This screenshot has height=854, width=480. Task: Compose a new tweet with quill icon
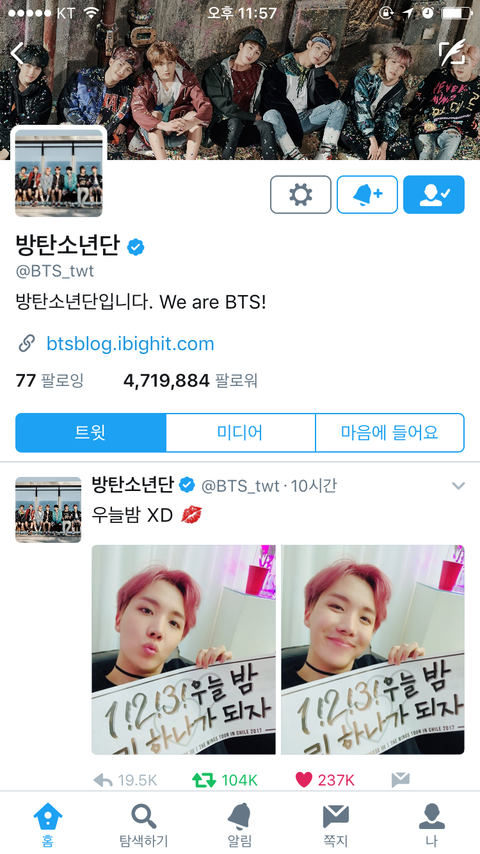pyautogui.click(x=452, y=52)
